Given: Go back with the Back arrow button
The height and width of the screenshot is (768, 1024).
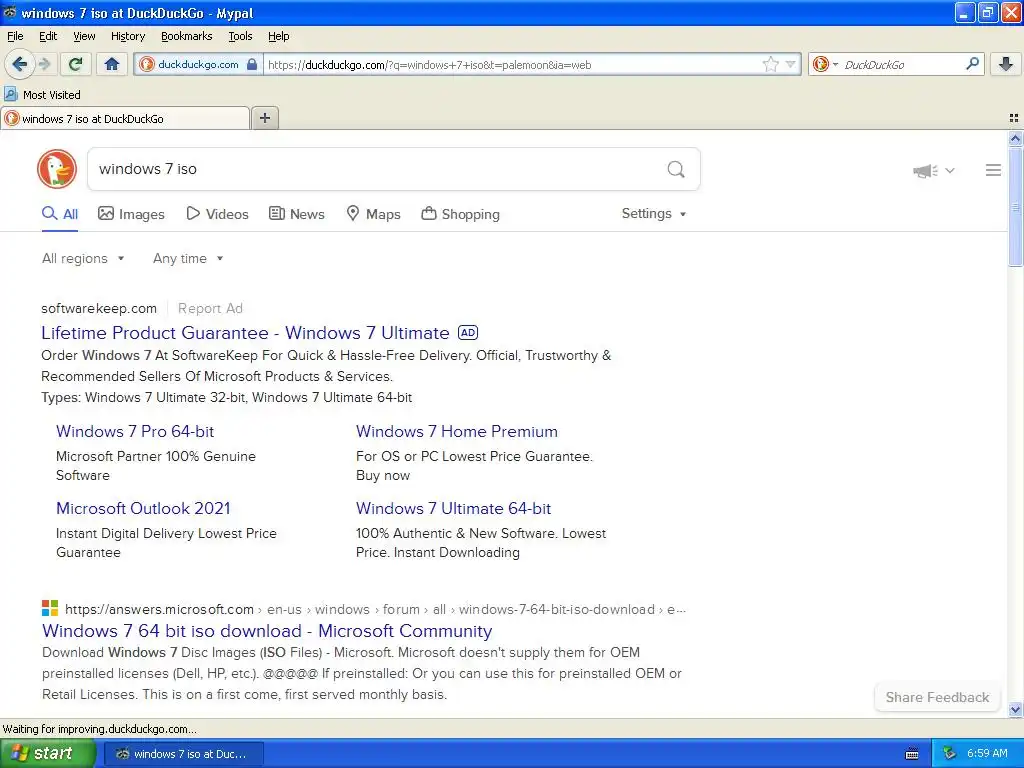Looking at the screenshot, I should pos(20,64).
